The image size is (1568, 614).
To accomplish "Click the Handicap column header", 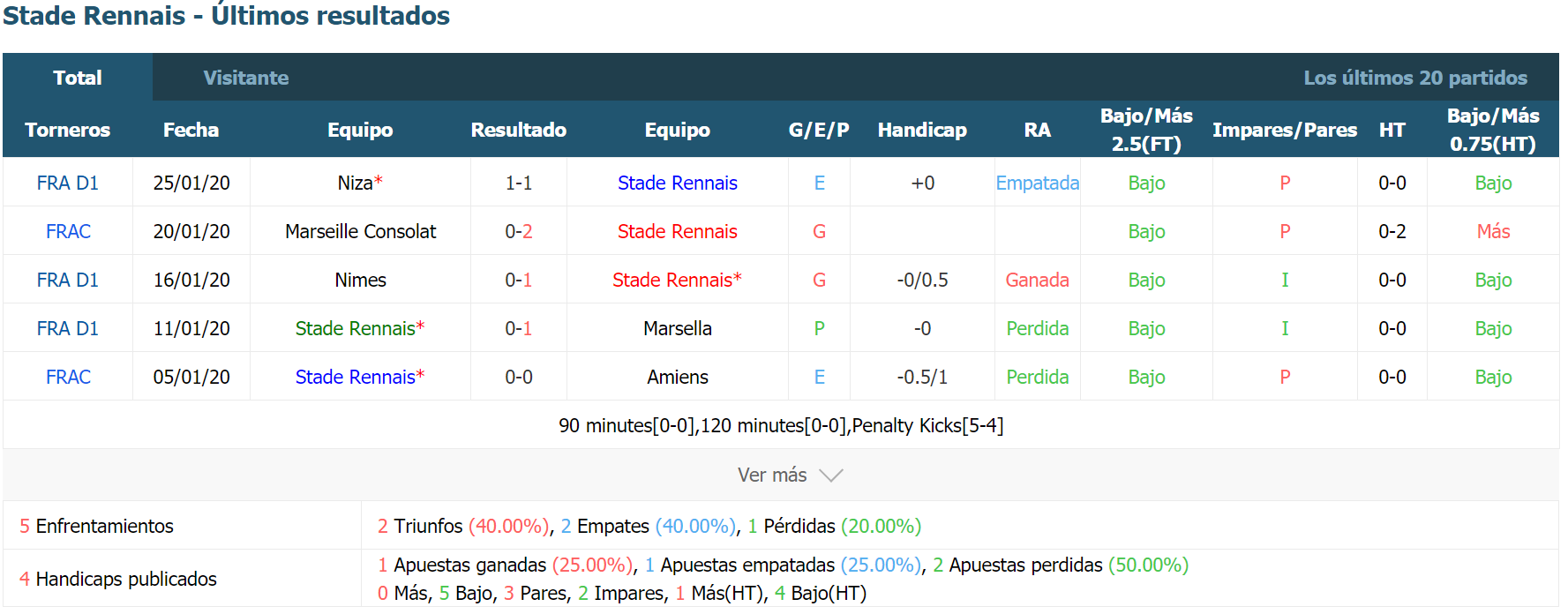I will 922,130.
